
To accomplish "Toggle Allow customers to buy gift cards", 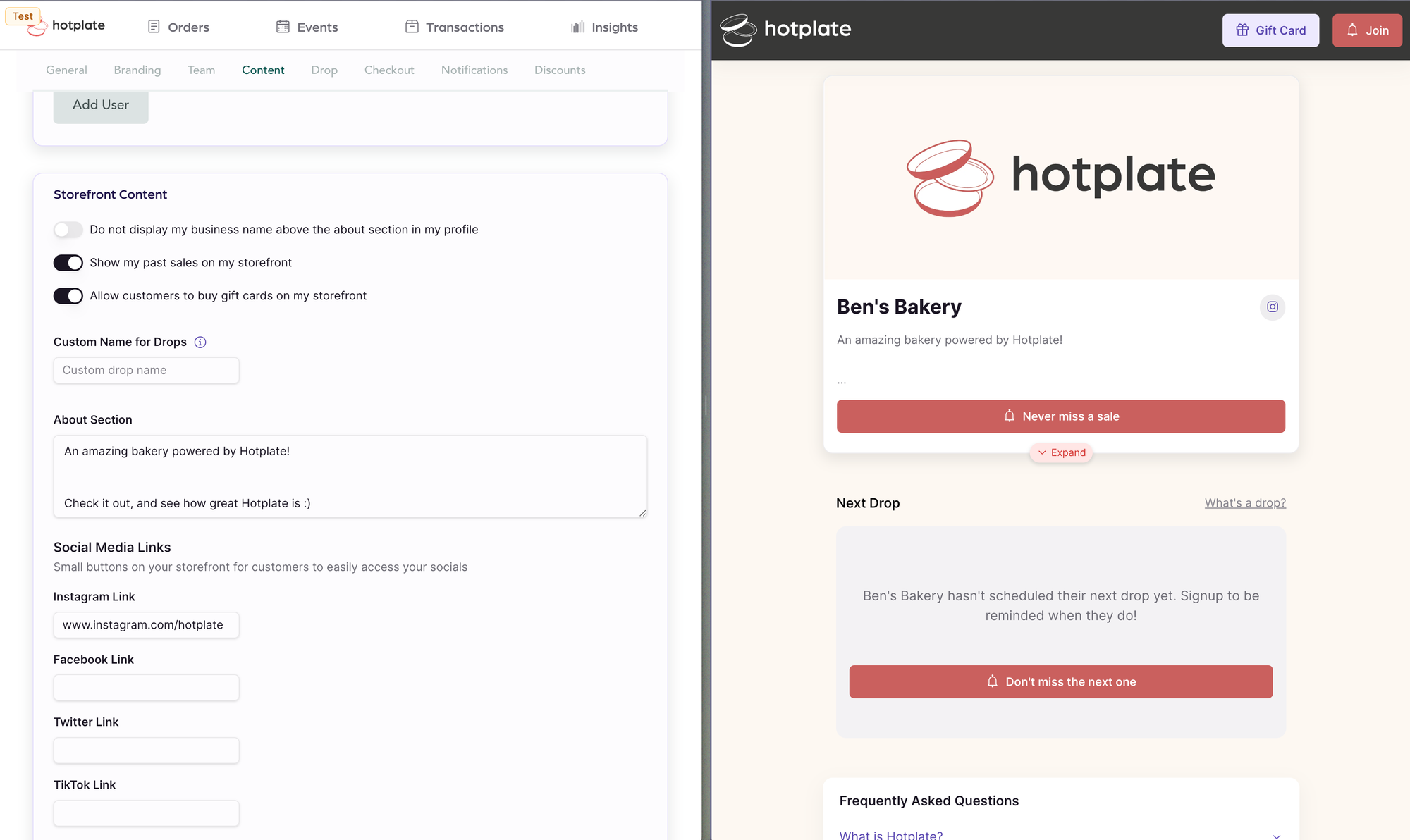I will pos(68,295).
